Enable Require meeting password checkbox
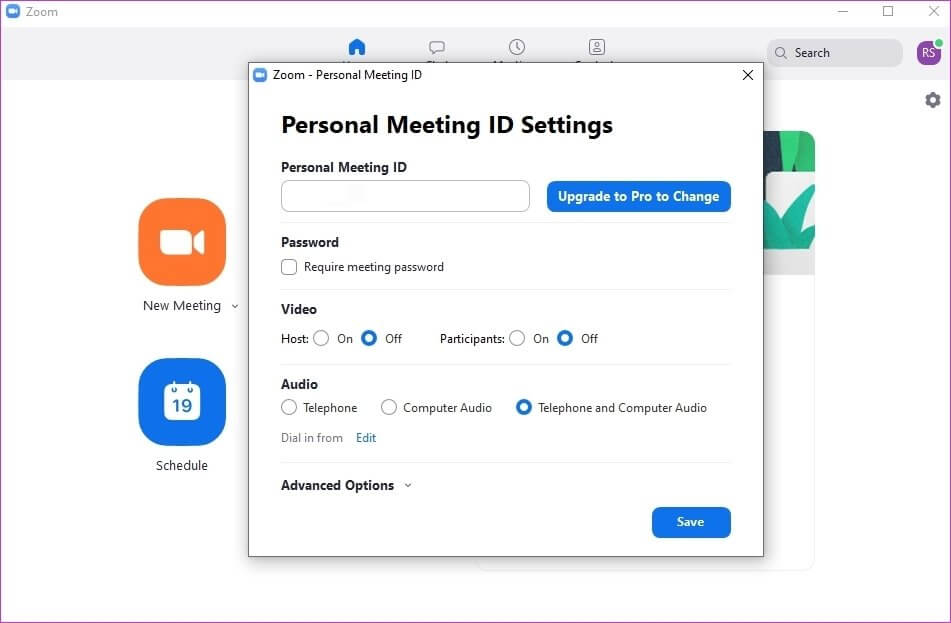 tap(289, 267)
